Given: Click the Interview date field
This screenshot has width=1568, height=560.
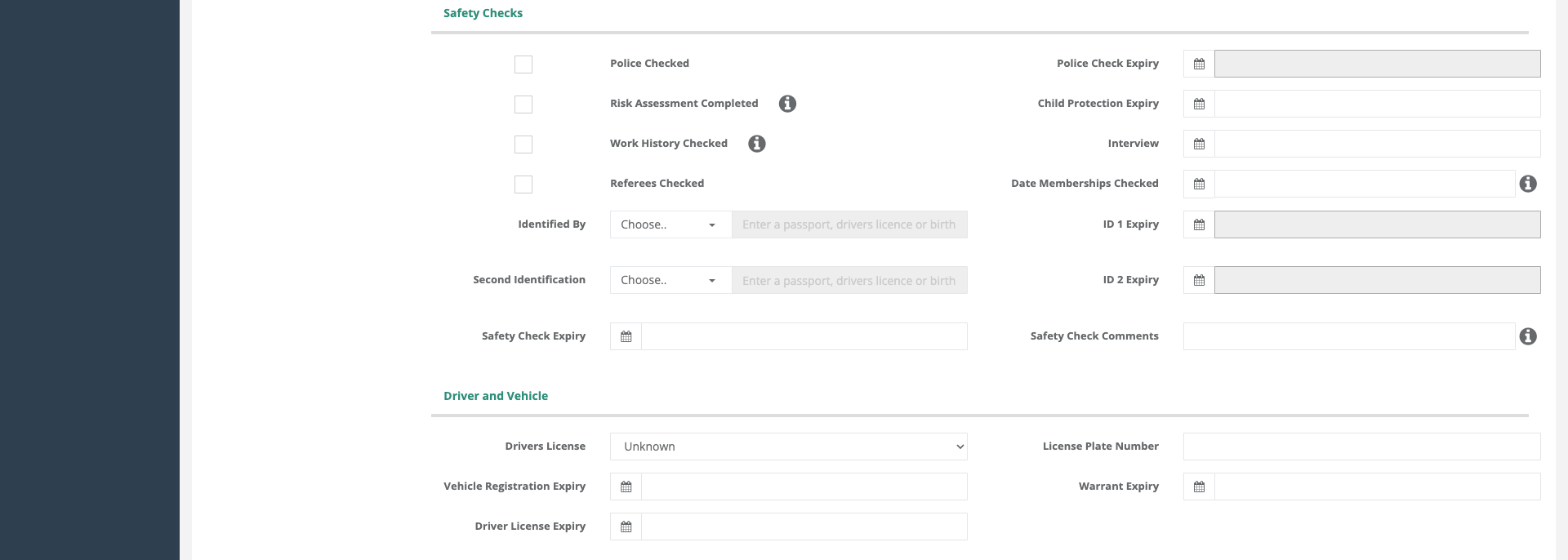Looking at the screenshot, I should [1377, 144].
